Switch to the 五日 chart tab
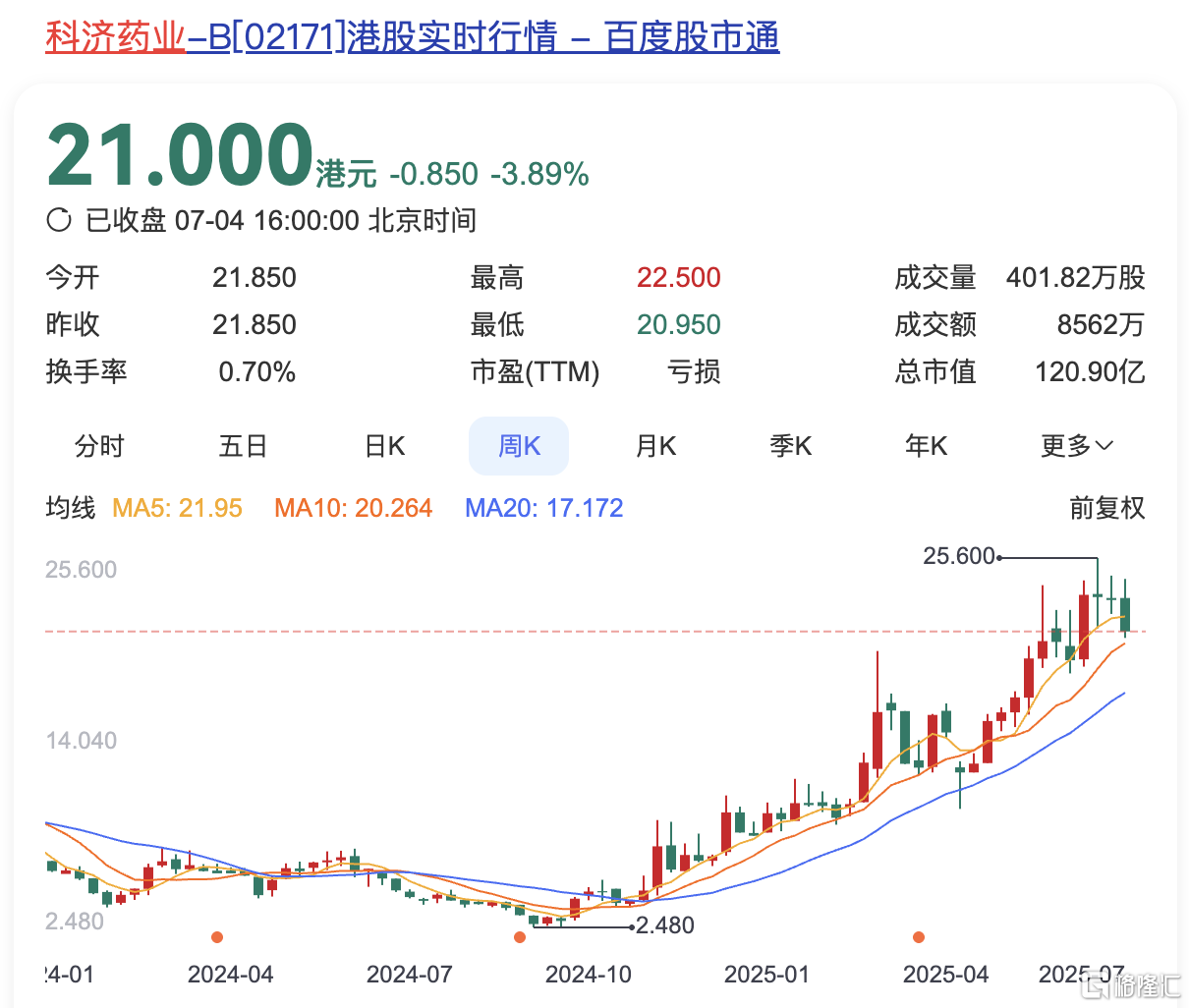This screenshot has width=1189, height=1008. pyautogui.click(x=244, y=446)
